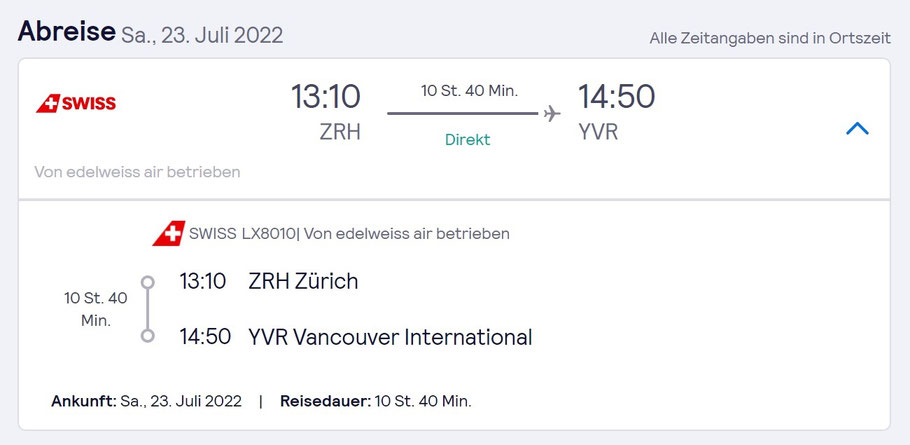Click the SWISS LX8010 flight number text
The width and height of the screenshot is (910, 445).
pyautogui.click(x=242, y=234)
